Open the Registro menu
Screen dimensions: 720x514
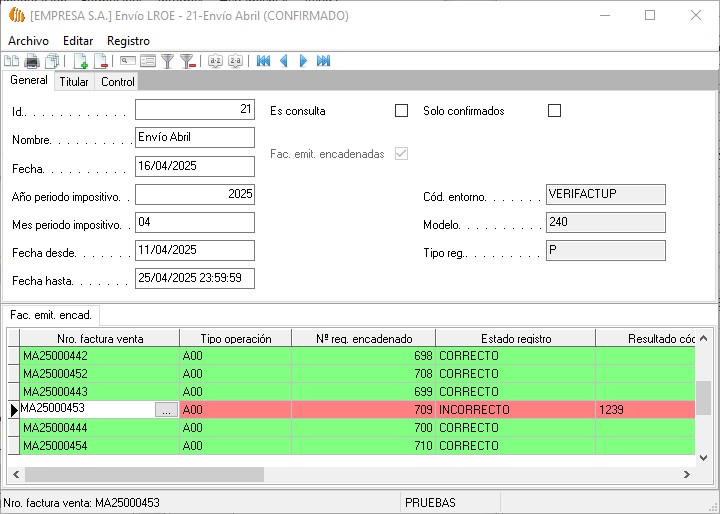tap(128, 40)
